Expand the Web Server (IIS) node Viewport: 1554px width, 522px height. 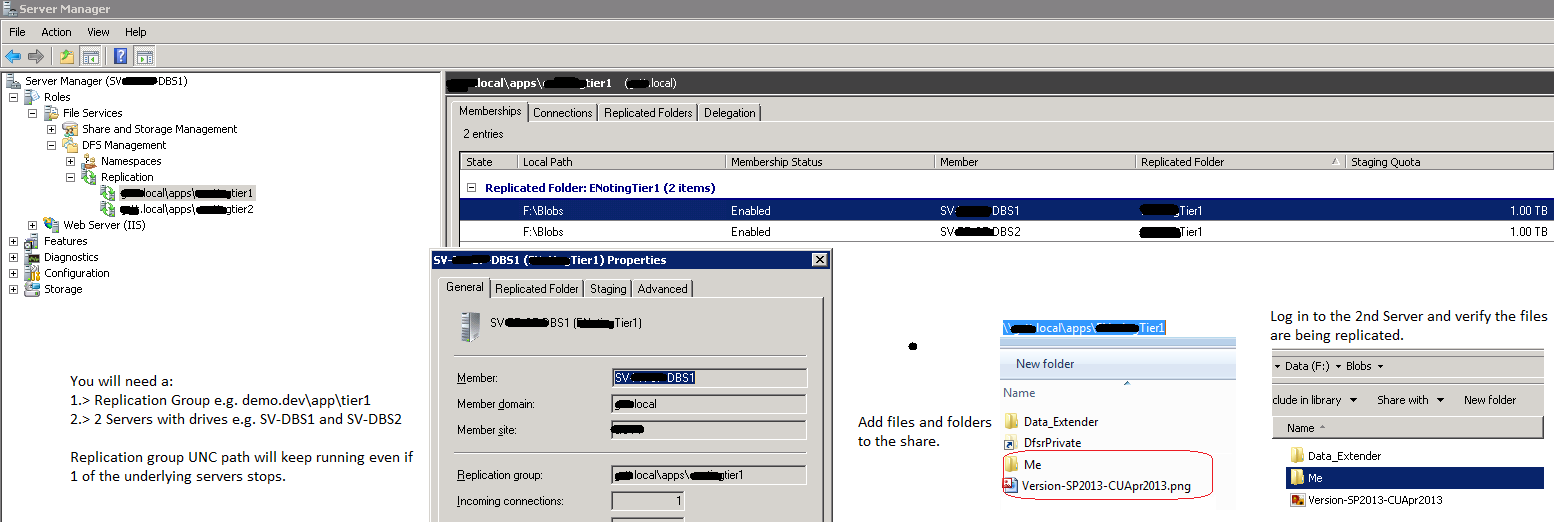32,225
